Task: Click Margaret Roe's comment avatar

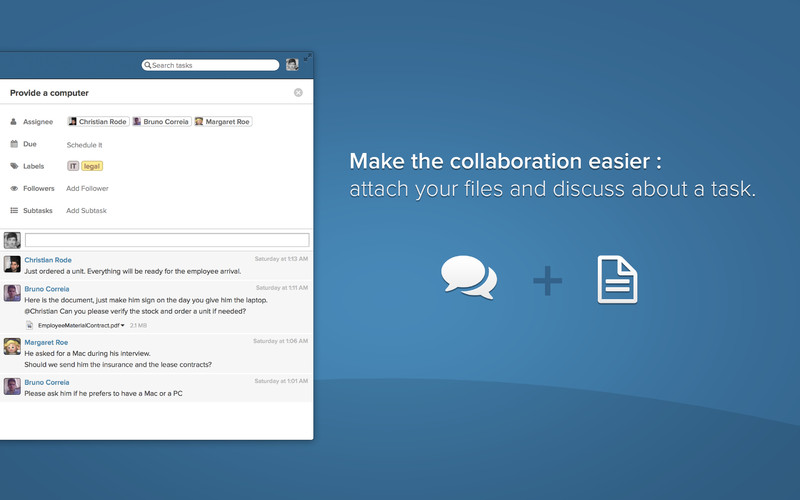Action: [x=12, y=346]
